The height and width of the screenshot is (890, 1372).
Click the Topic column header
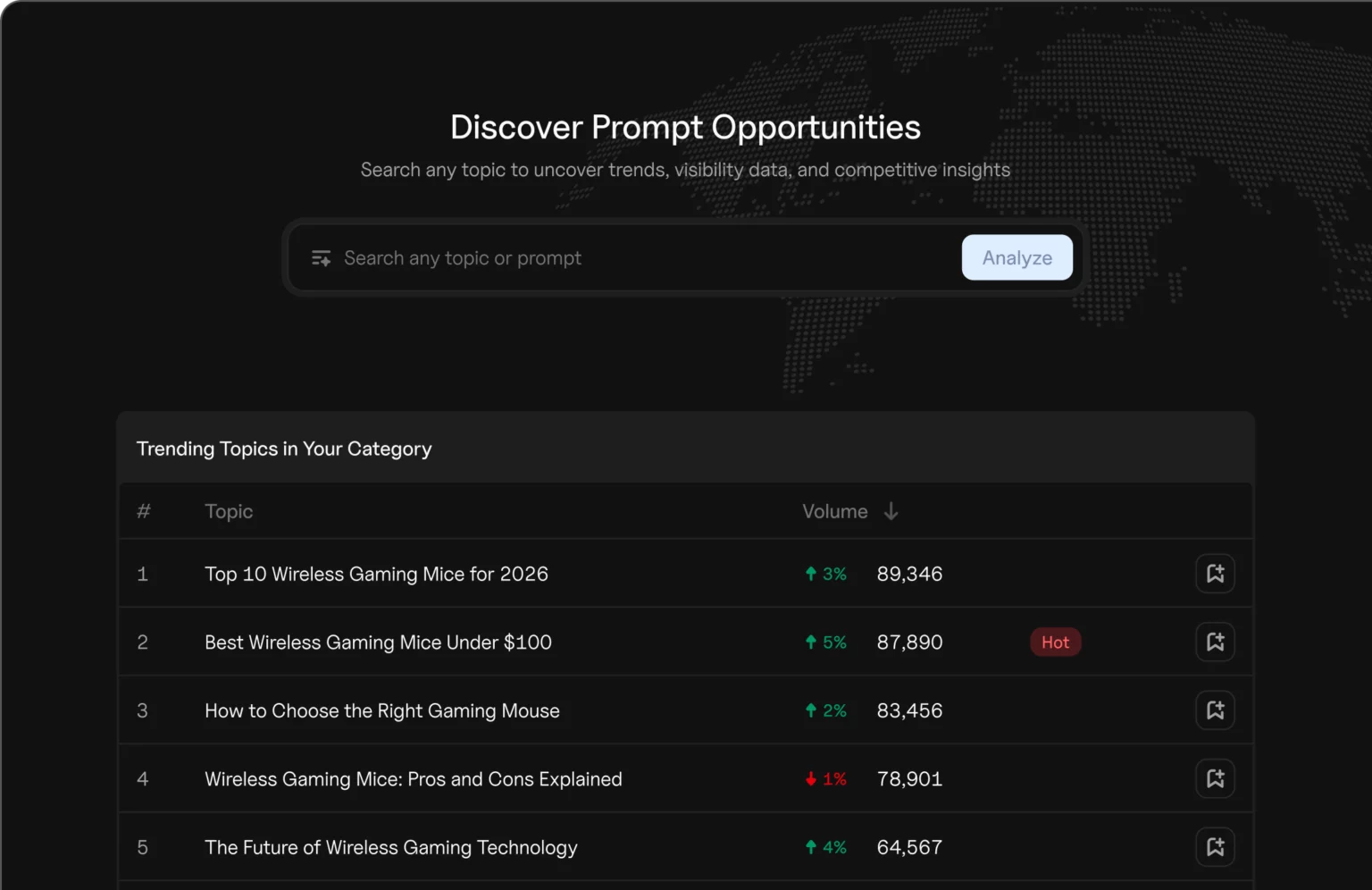pyautogui.click(x=229, y=511)
